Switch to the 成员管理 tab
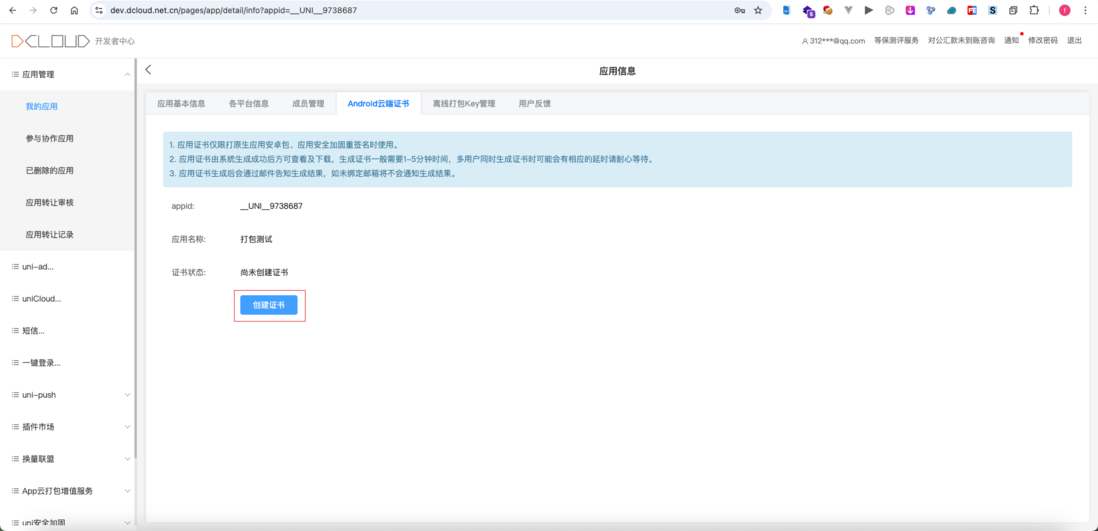Viewport: 1098px width, 531px height. [308, 104]
